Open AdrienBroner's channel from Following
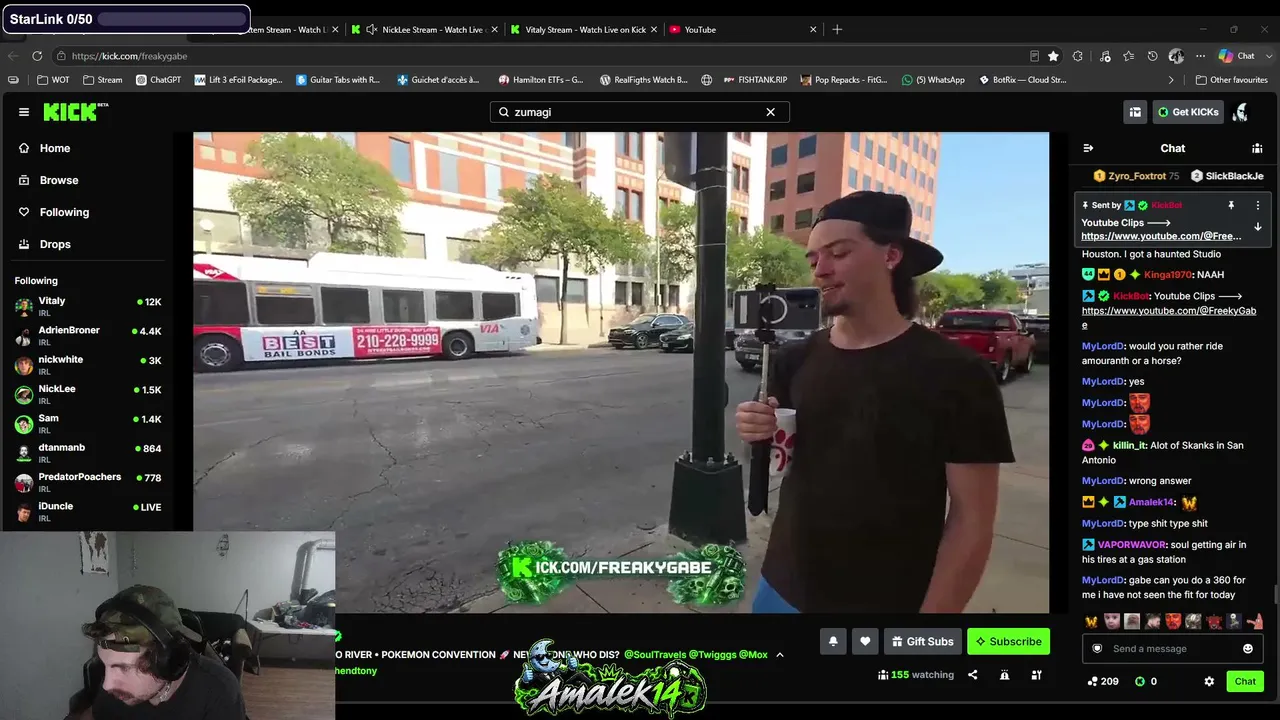Viewport: 1280px width, 720px height. point(88,335)
